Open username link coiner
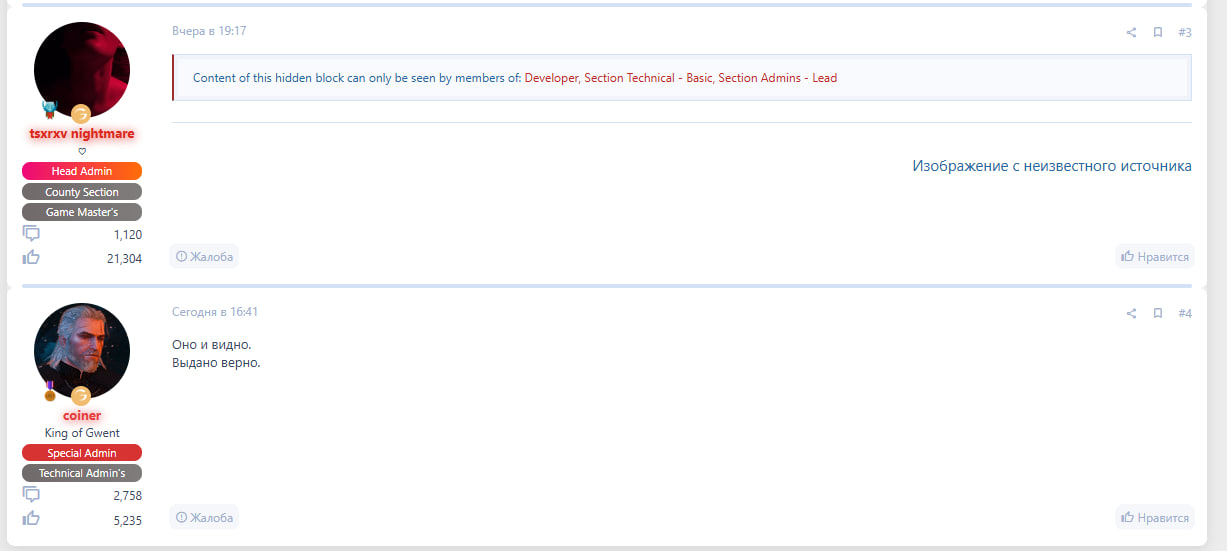The image size is (1227, 551). 82,415
